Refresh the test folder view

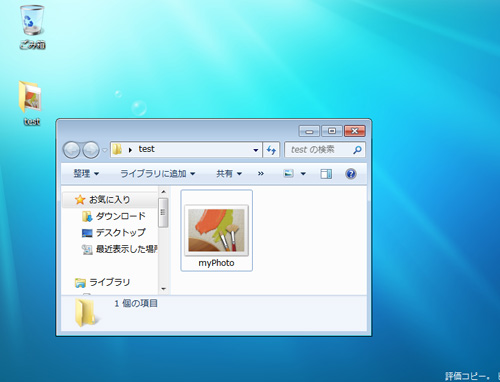(x=271, y=150)
